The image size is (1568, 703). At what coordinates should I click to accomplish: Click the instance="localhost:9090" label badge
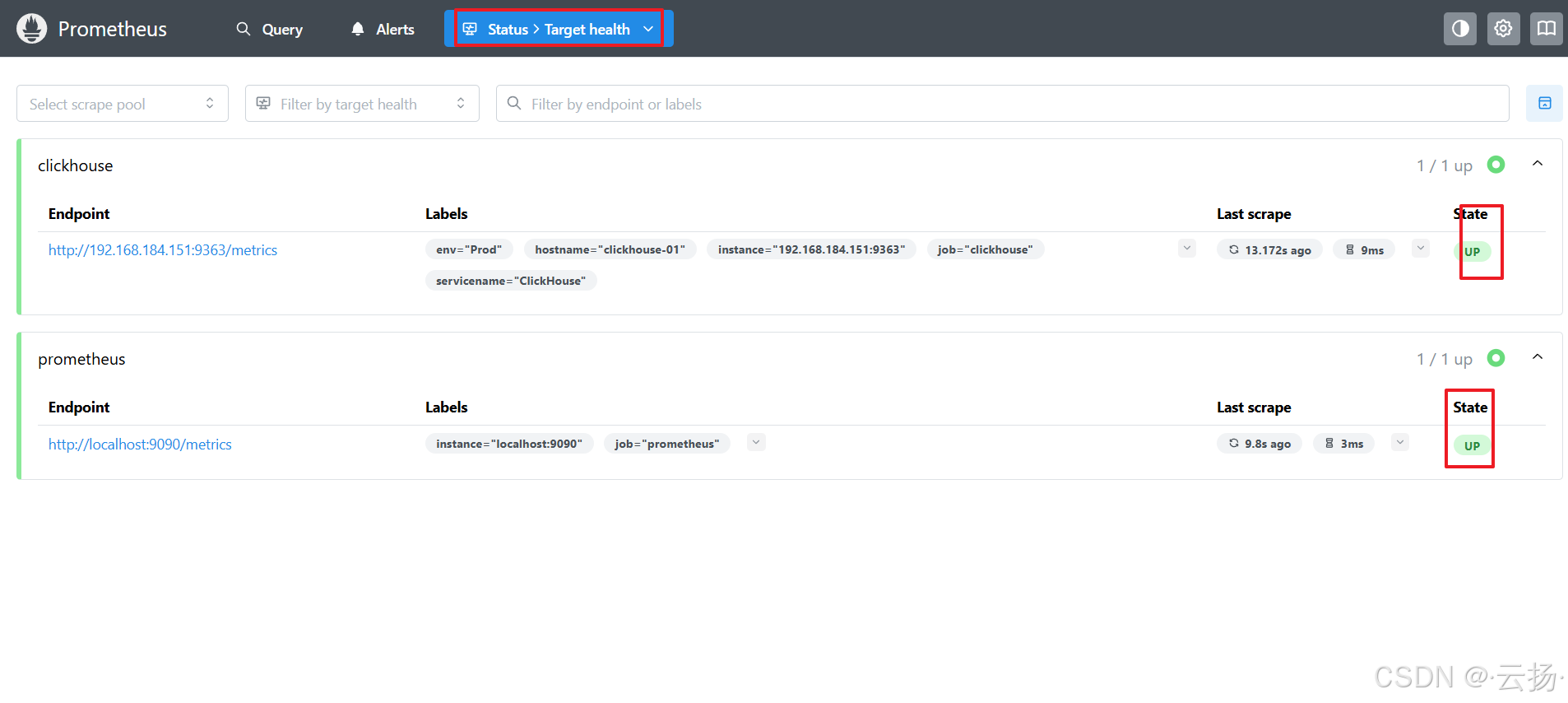pyautogui.click(x=509, y=444)
